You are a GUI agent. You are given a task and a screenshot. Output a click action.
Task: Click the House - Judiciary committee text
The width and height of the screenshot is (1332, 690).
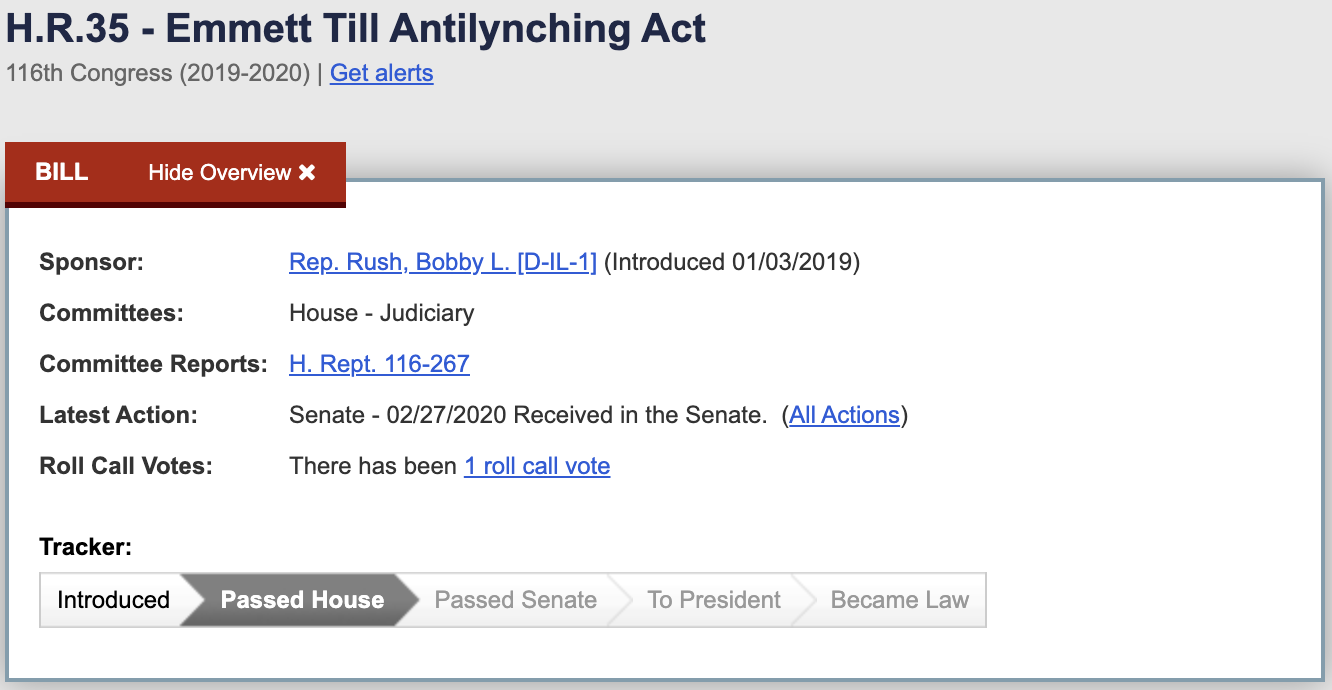381,313
